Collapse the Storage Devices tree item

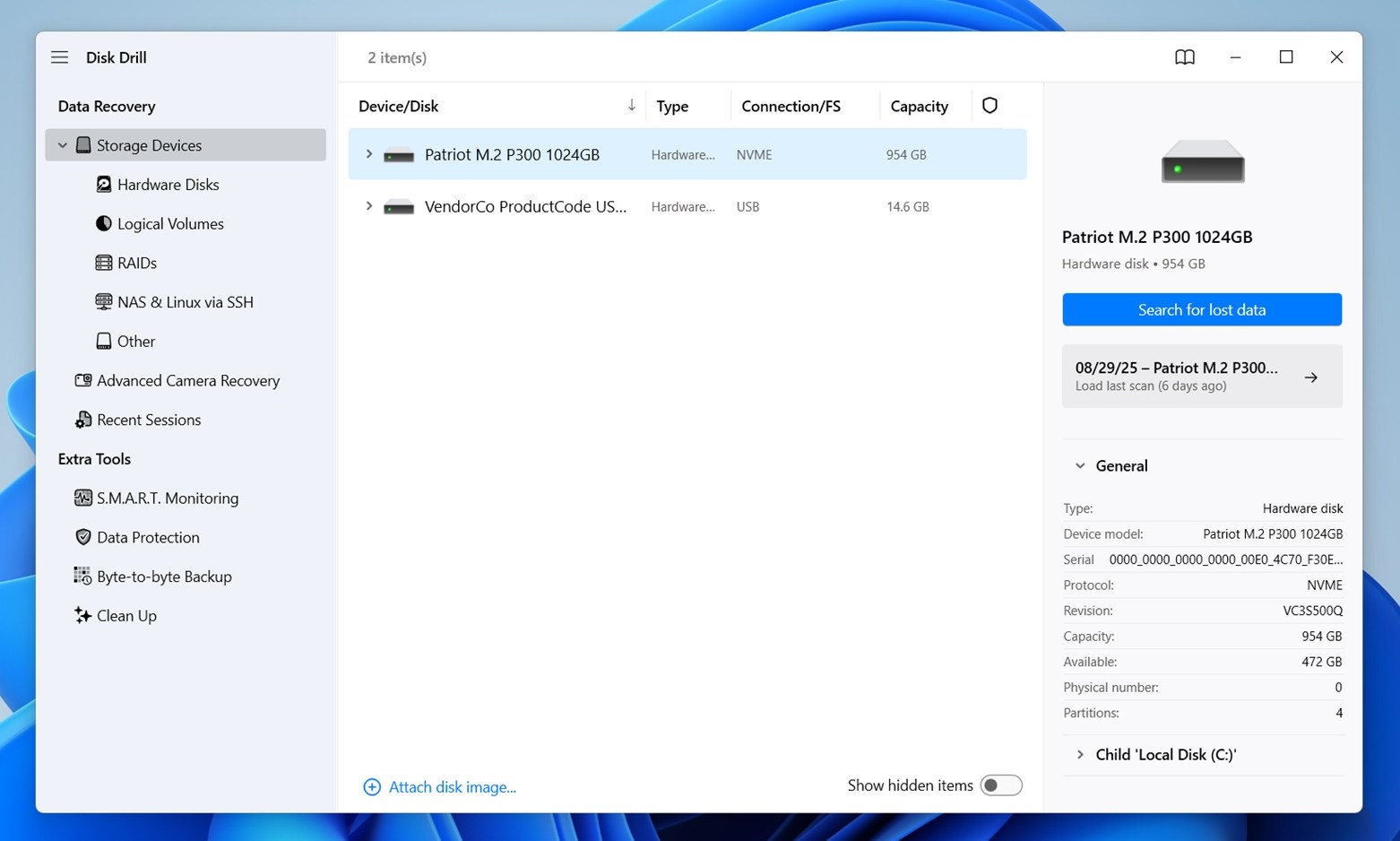(x=63, y=144)
